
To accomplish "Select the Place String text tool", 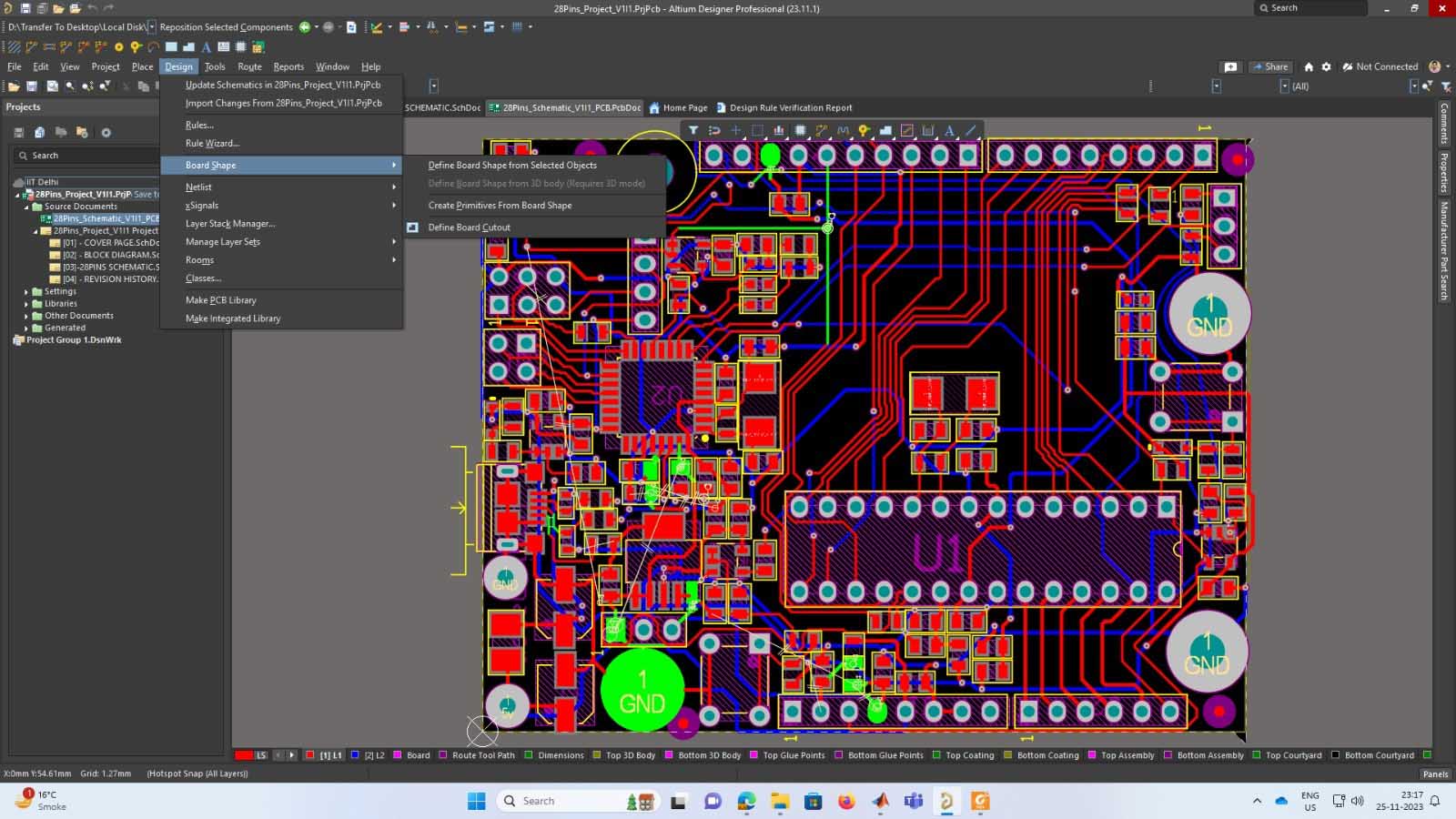I will tap(949, 130).
